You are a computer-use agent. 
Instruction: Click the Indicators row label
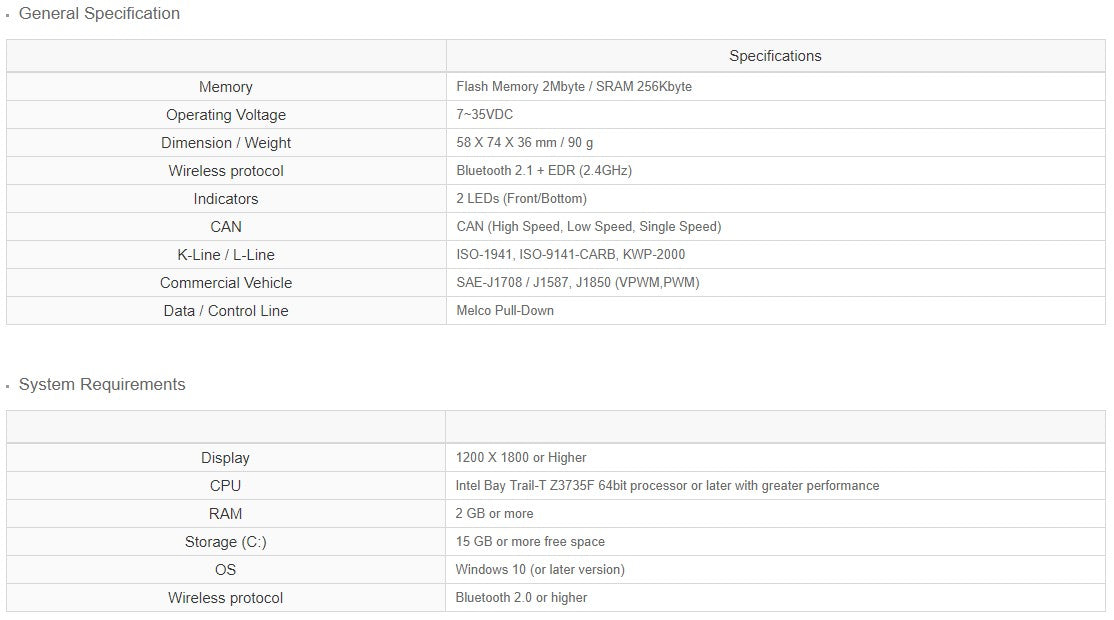click(x=226, y=199)
